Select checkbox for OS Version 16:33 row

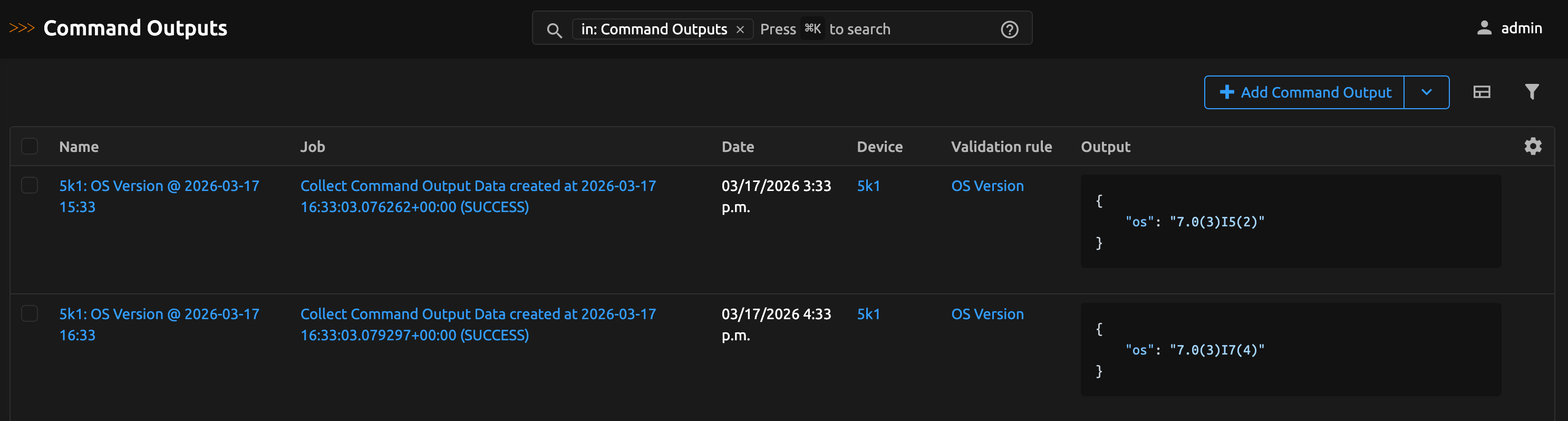(29, 313)
